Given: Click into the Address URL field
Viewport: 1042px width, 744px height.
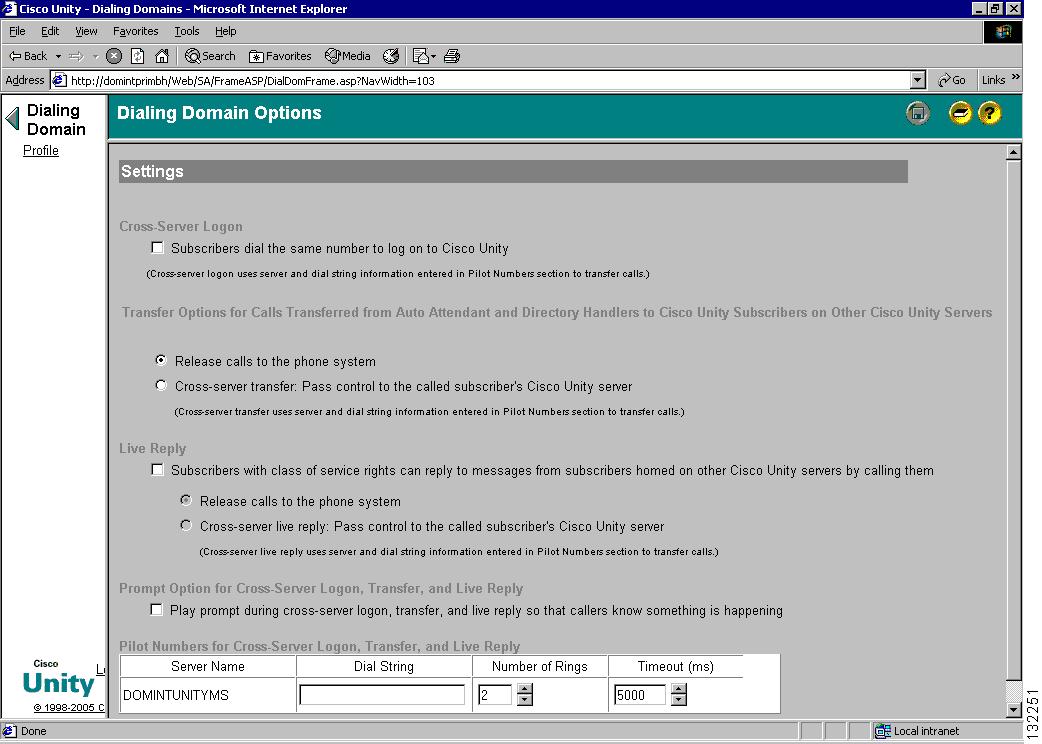Looking at the screenshot, I should click(488, 80).
